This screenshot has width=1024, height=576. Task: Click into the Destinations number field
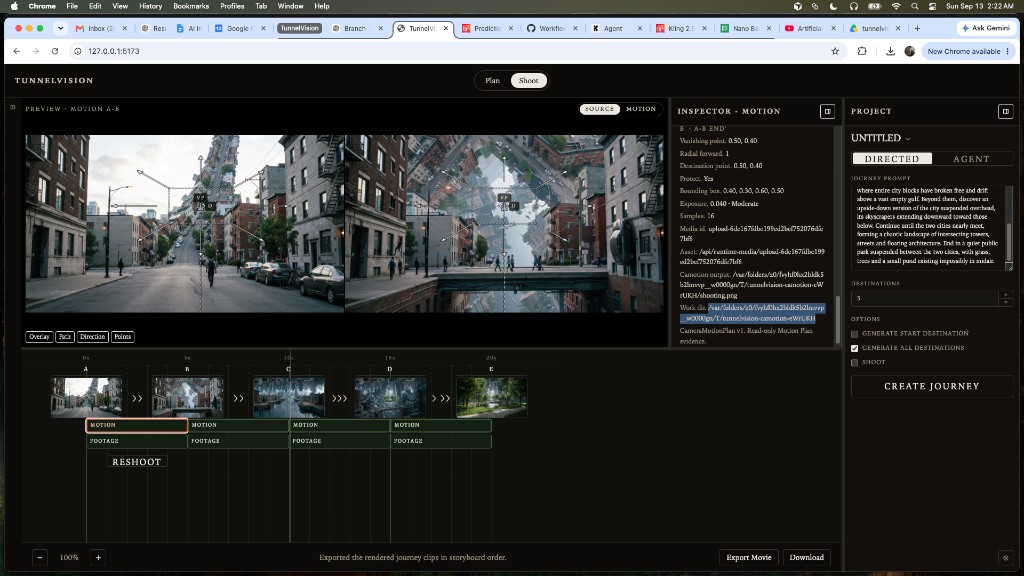pyautogui.click(x=925, y=298)
